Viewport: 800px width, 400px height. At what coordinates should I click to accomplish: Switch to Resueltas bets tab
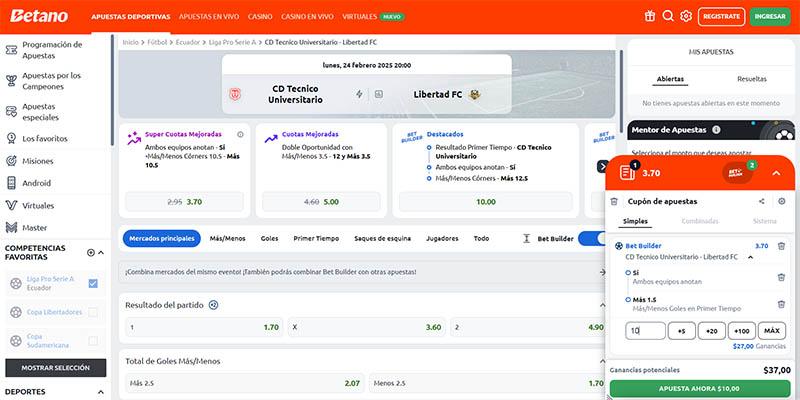point(752,79)
